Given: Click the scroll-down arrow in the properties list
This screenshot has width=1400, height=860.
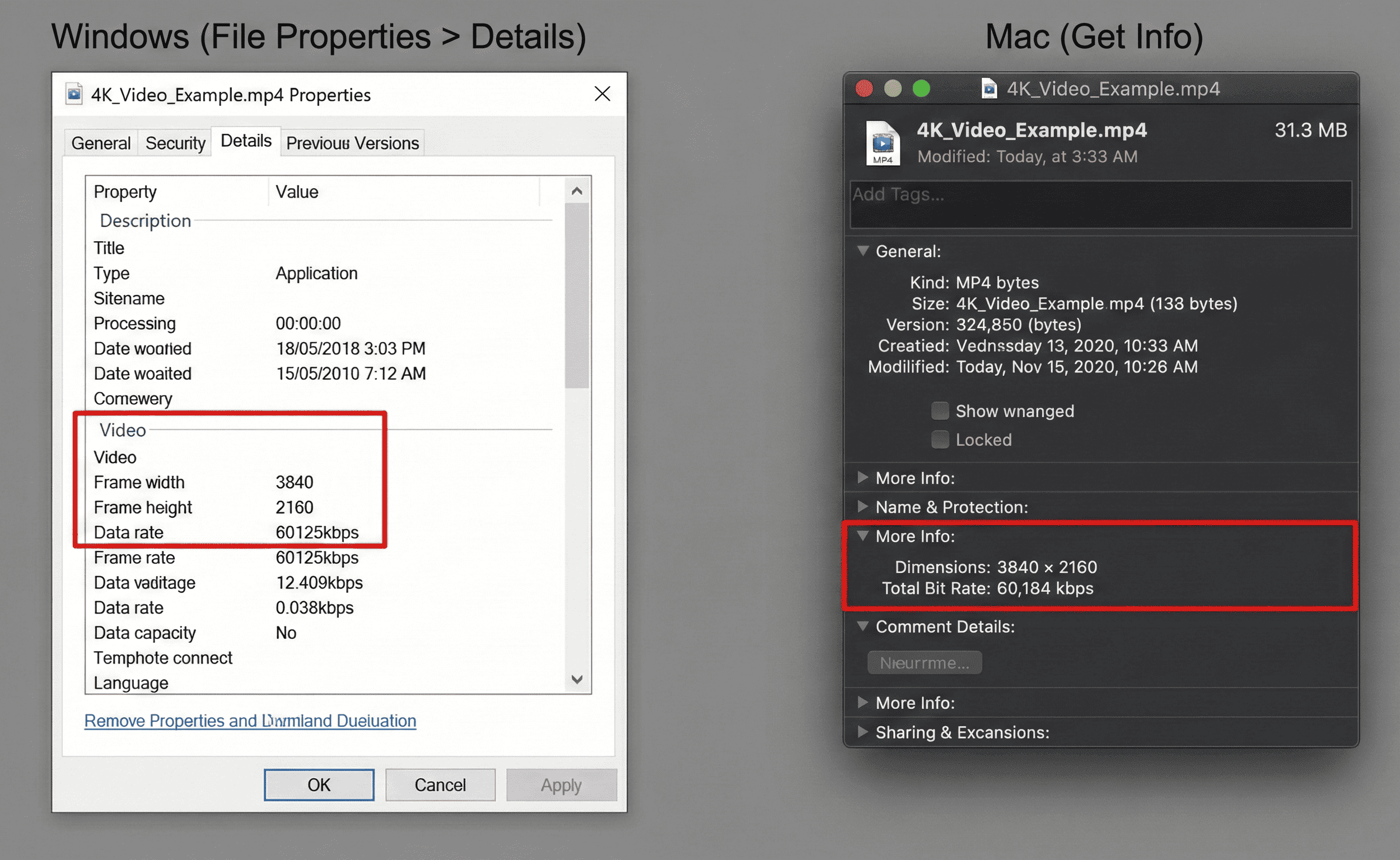Looking at the screenshot, I should click(577, 679).
